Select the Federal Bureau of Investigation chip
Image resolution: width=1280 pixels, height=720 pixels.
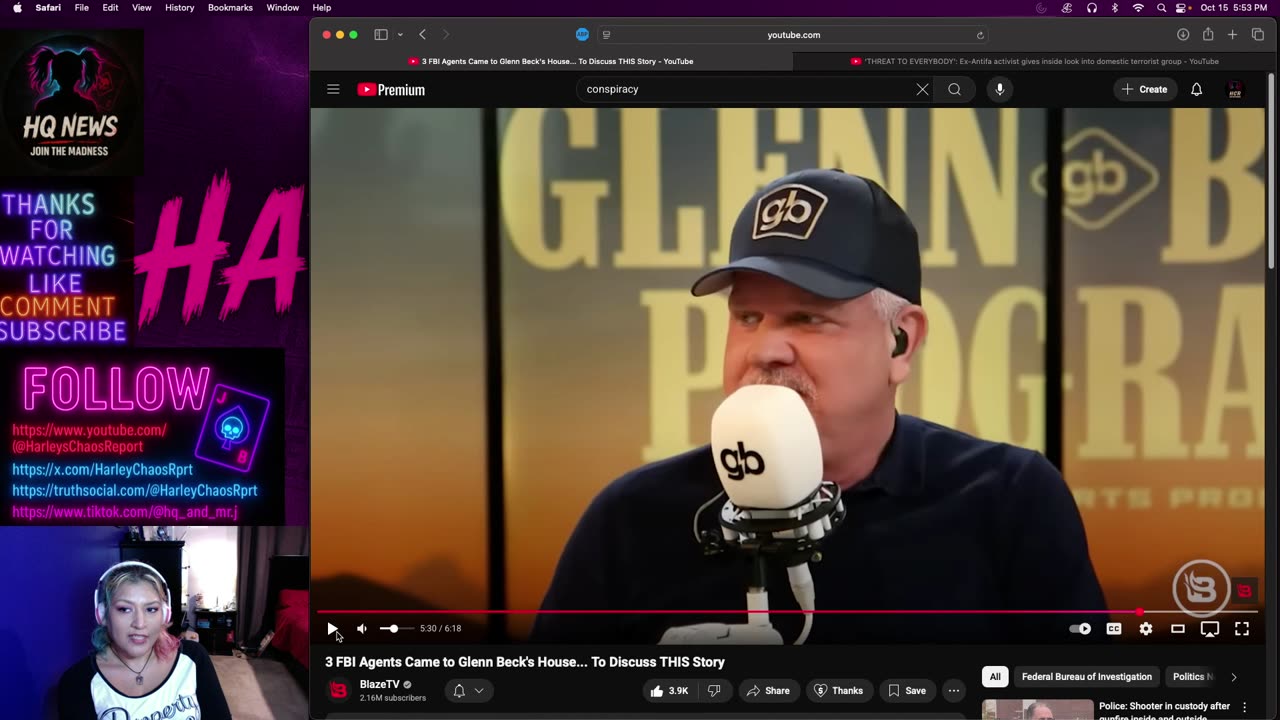click(1087, 677)
